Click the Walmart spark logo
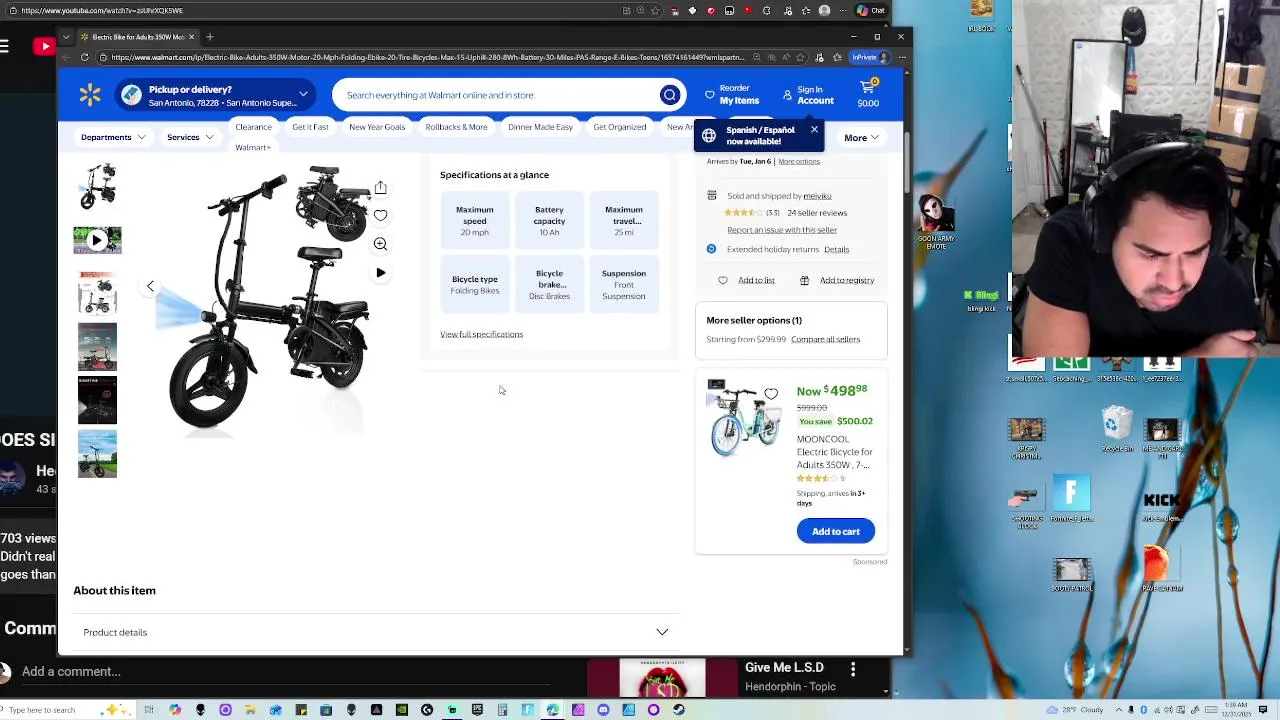The height and width of the screenshot is (720, 1280). click(x=90, y=95)
